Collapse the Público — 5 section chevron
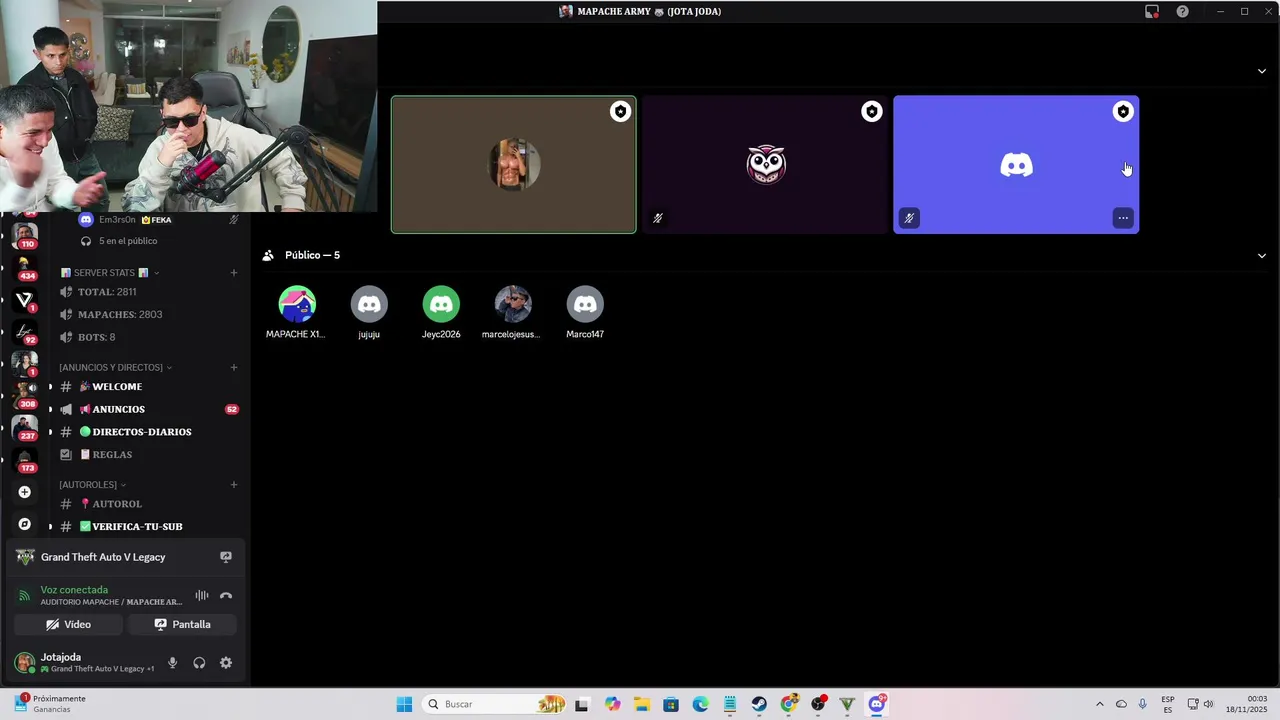The width and height of the screenshot is (1280, 720). point(1262,255)
